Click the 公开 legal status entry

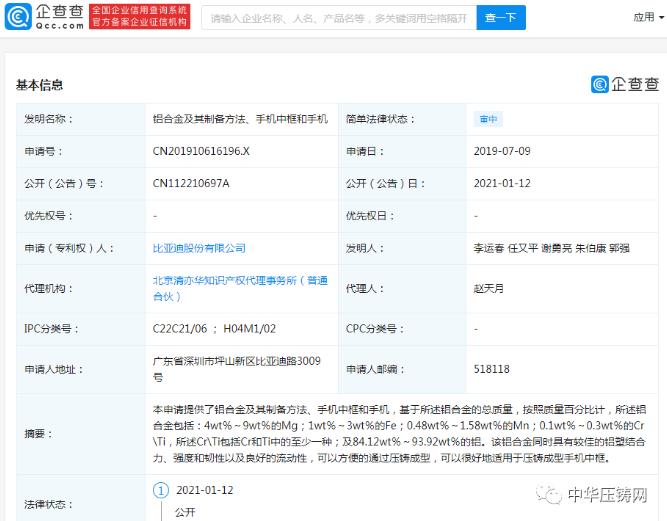pos(185,512)
